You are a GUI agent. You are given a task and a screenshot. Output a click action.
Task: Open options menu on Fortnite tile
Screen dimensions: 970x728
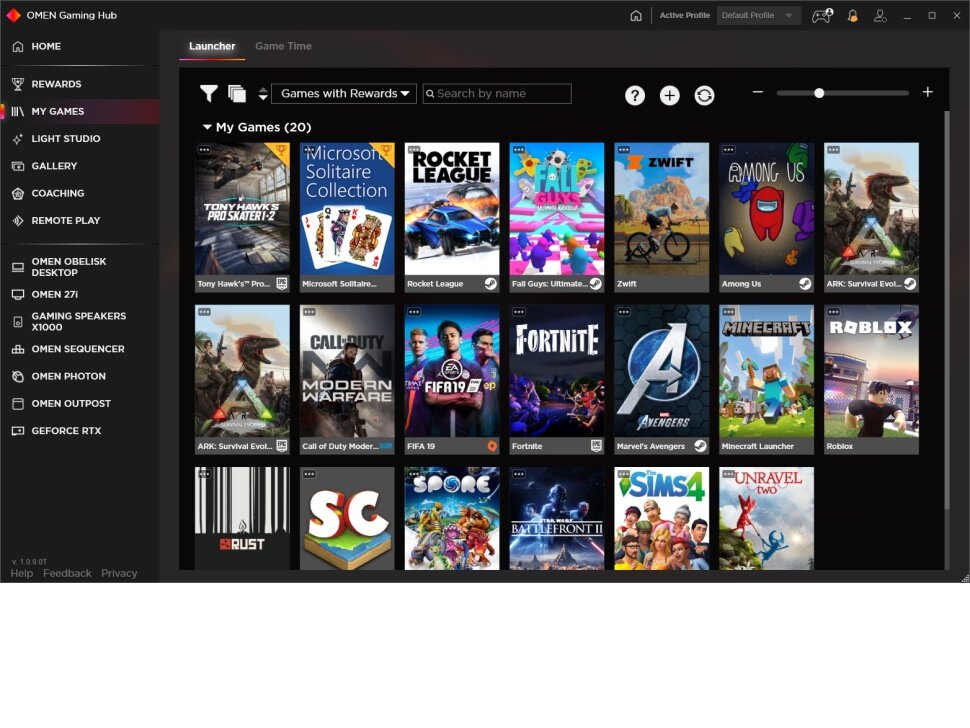point(519,312)
